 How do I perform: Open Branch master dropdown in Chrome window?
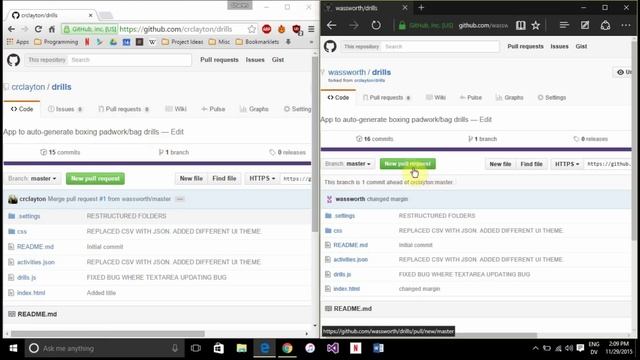click(32, 178)
